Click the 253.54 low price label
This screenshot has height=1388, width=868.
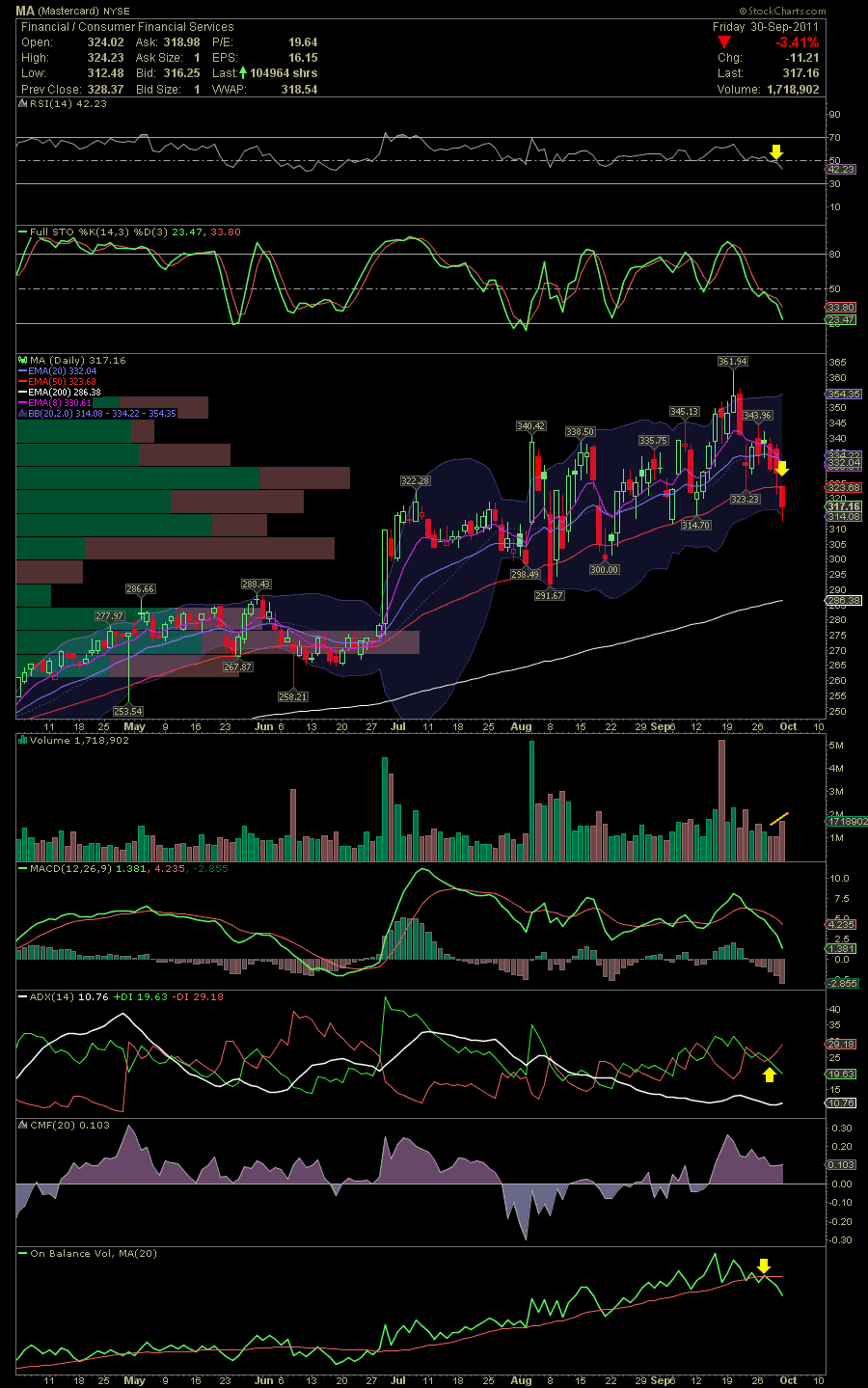coord(128,712)
